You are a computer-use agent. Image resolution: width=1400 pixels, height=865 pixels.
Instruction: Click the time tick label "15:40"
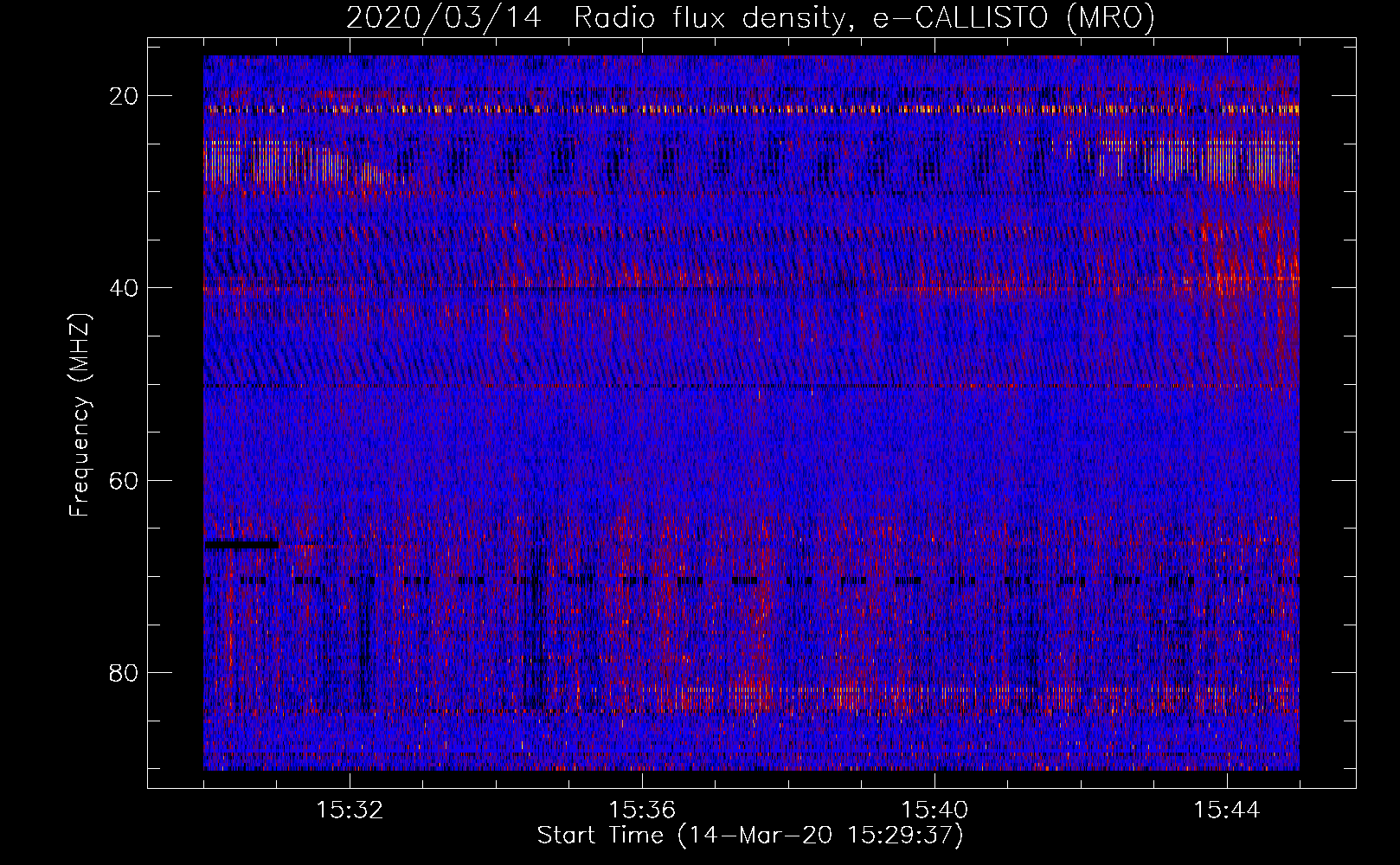(x=934, y=811)
